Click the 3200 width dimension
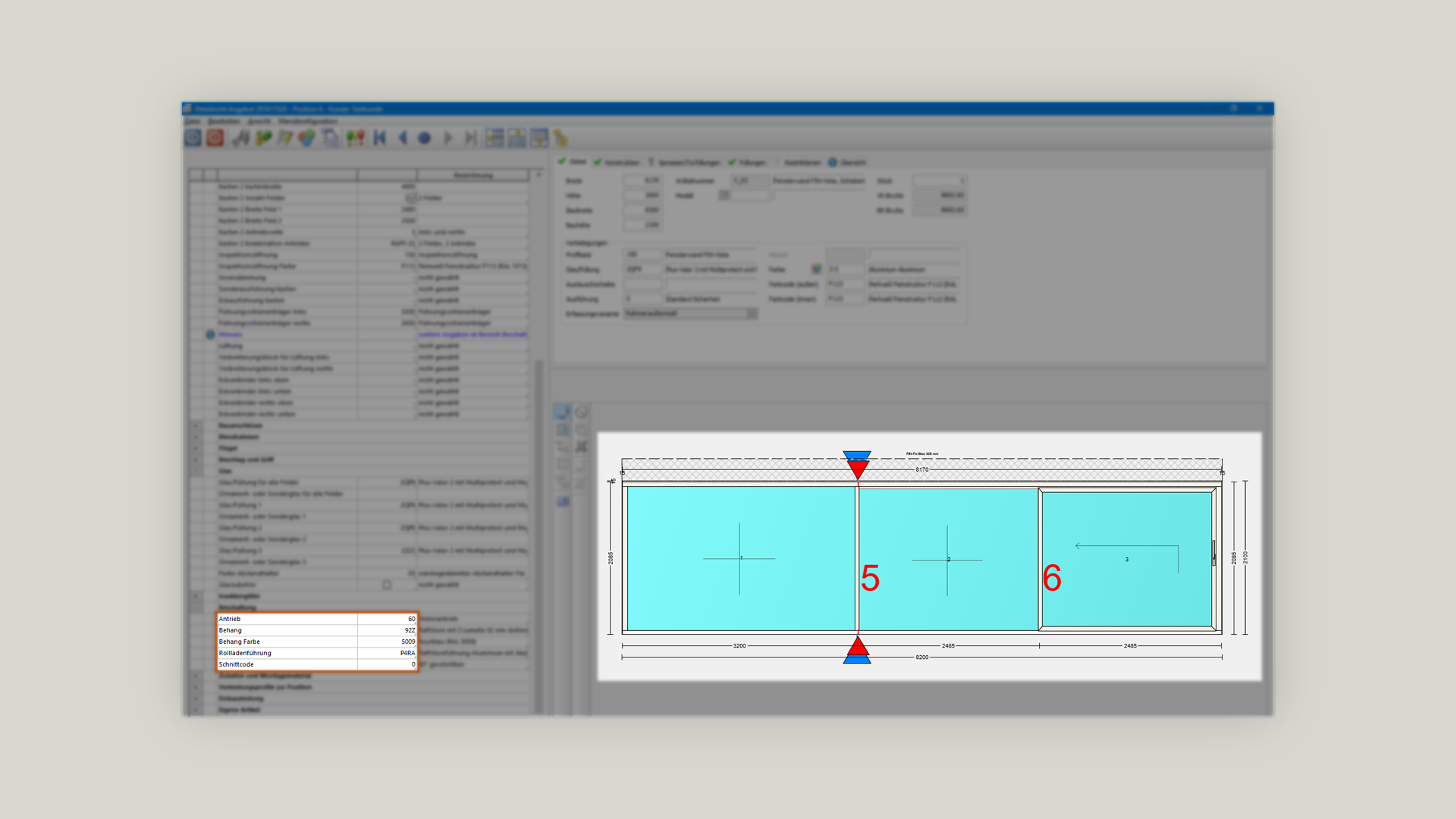 [x=739, y=646]
